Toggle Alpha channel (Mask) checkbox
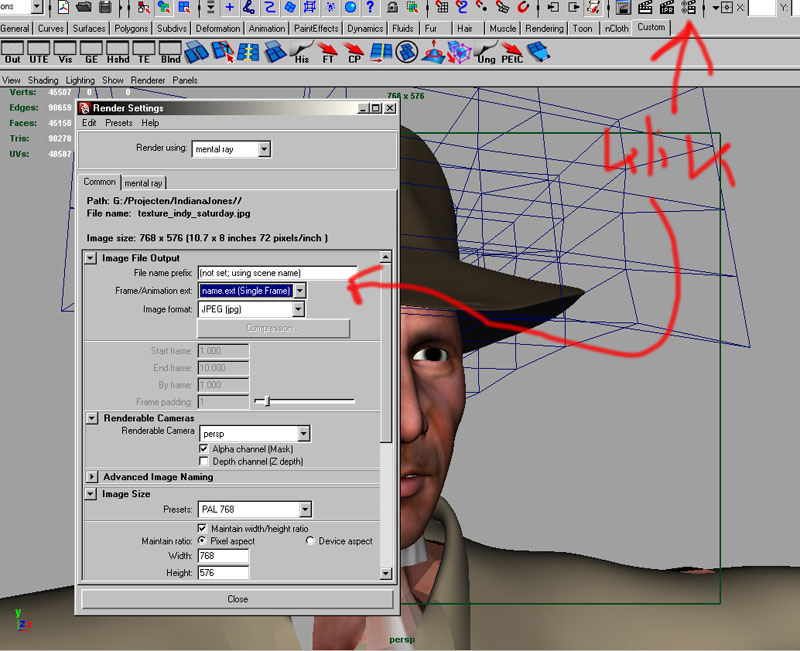Screen dimensions: 800x651 204,448
